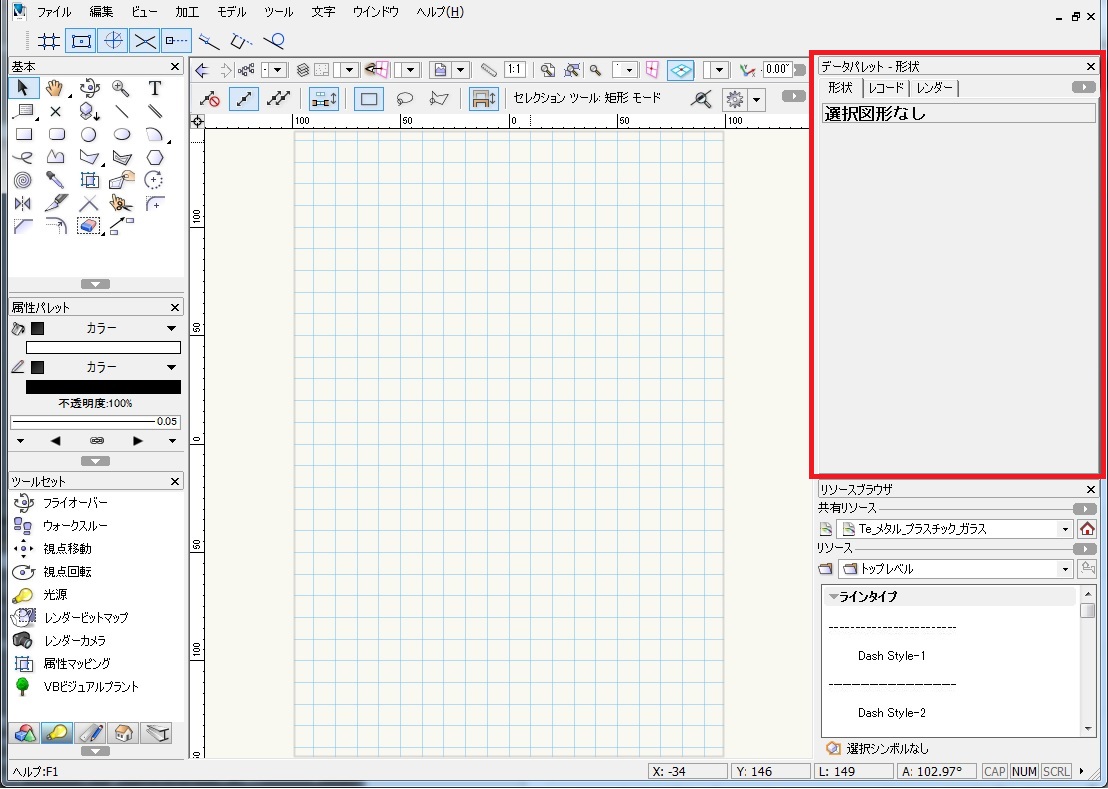Choose フライオーバー in tool set

[x=75, y=503]
